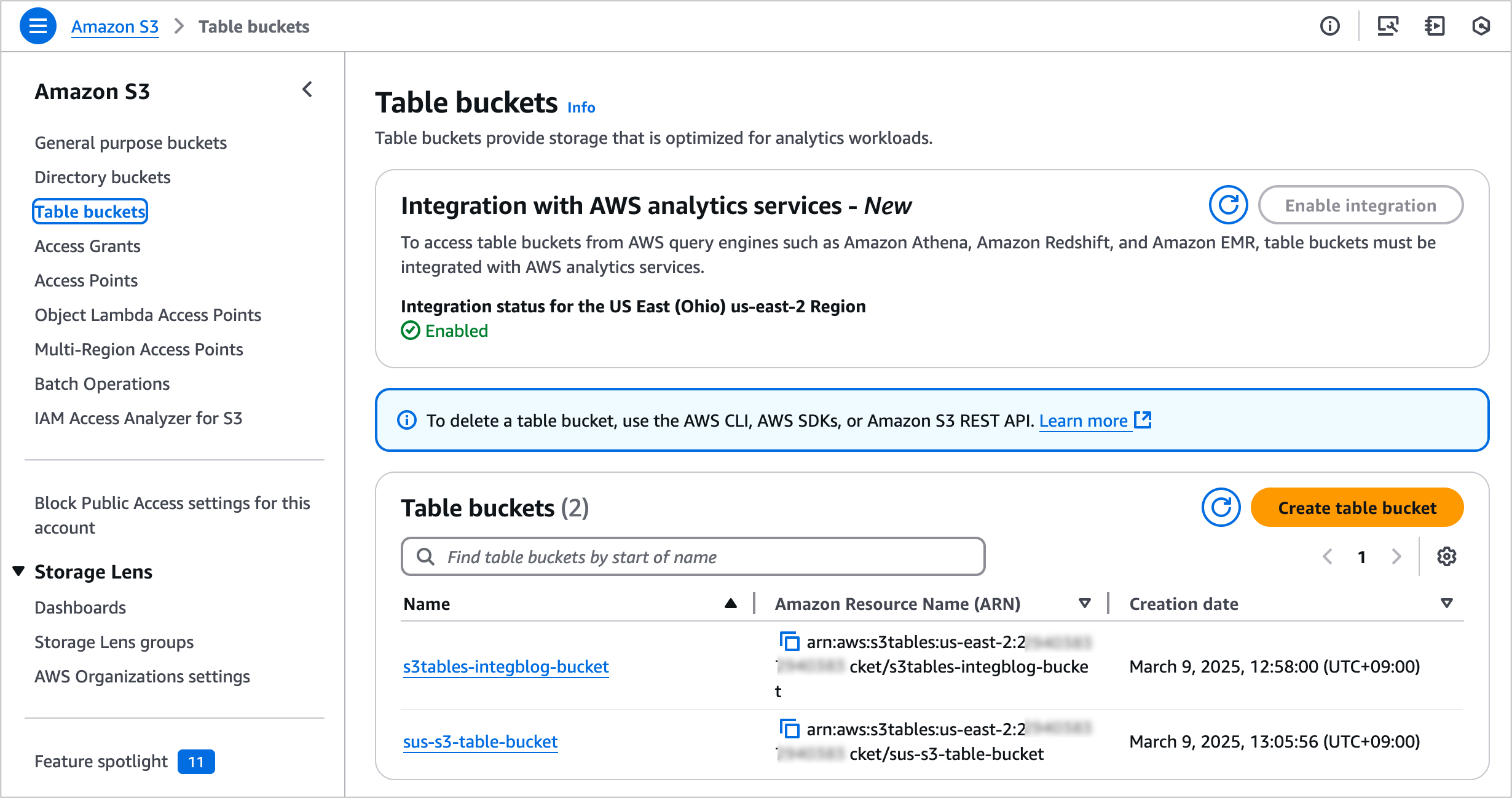Go to the next results page

tap(1396, 556)
